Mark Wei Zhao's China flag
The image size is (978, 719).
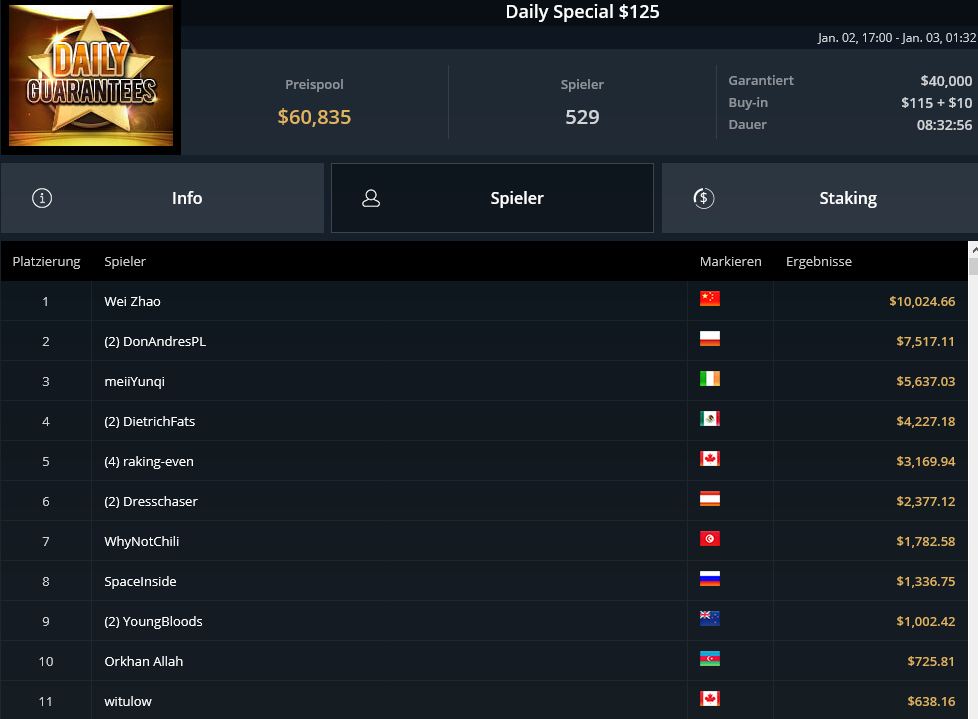(x=710, y=299)
